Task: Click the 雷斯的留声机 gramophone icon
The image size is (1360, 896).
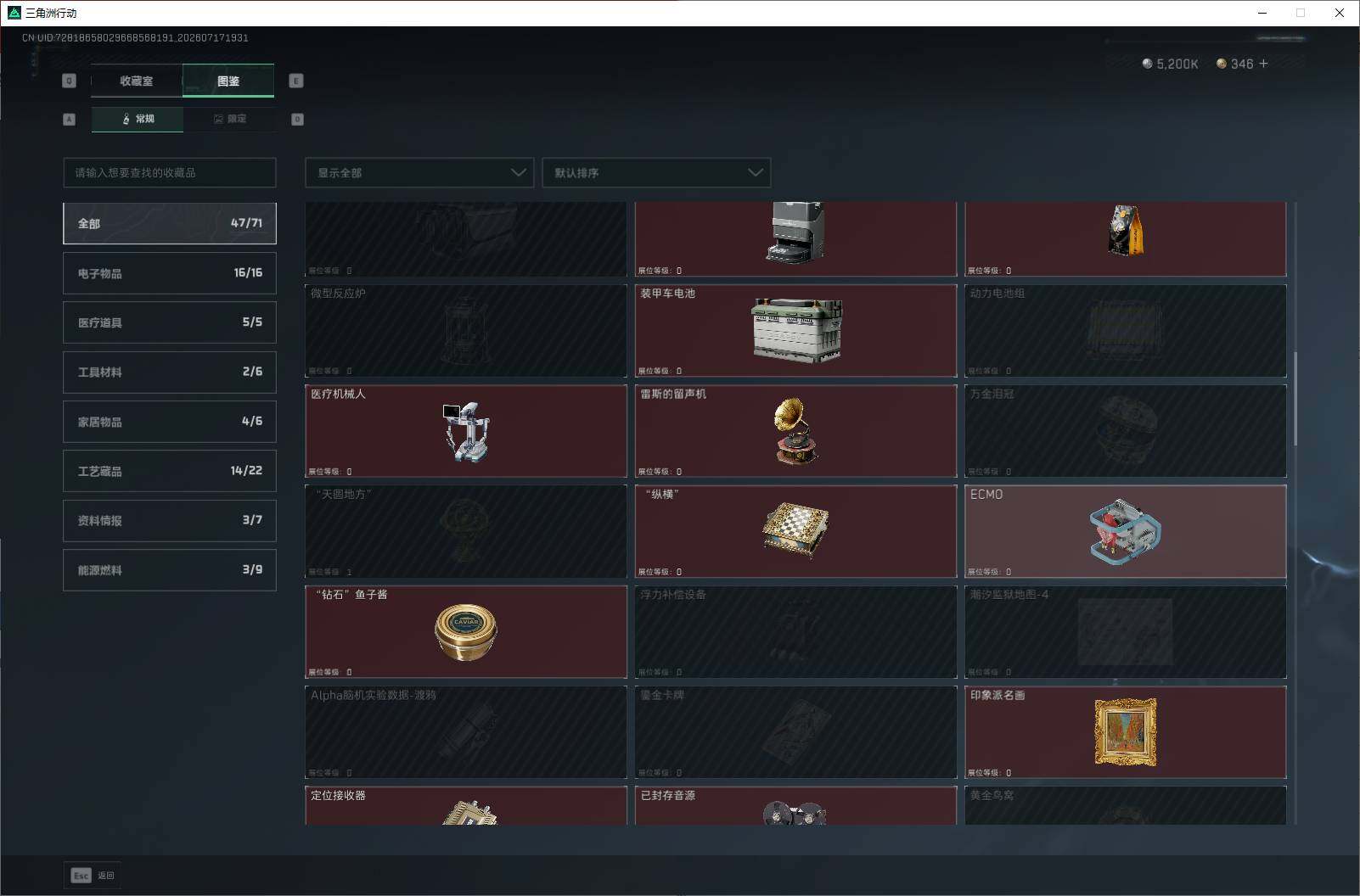Action: click(x=795, y=431)
